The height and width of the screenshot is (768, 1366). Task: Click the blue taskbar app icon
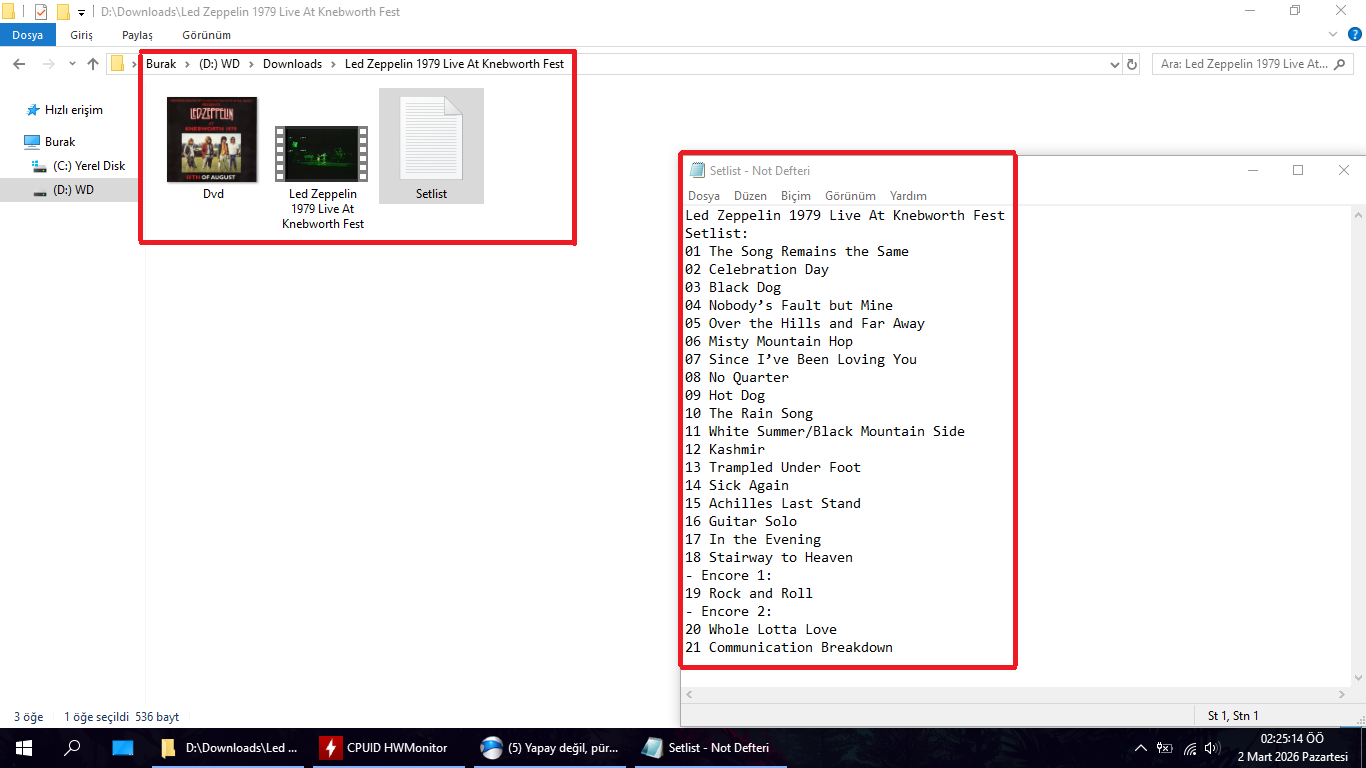pos(122,748)
